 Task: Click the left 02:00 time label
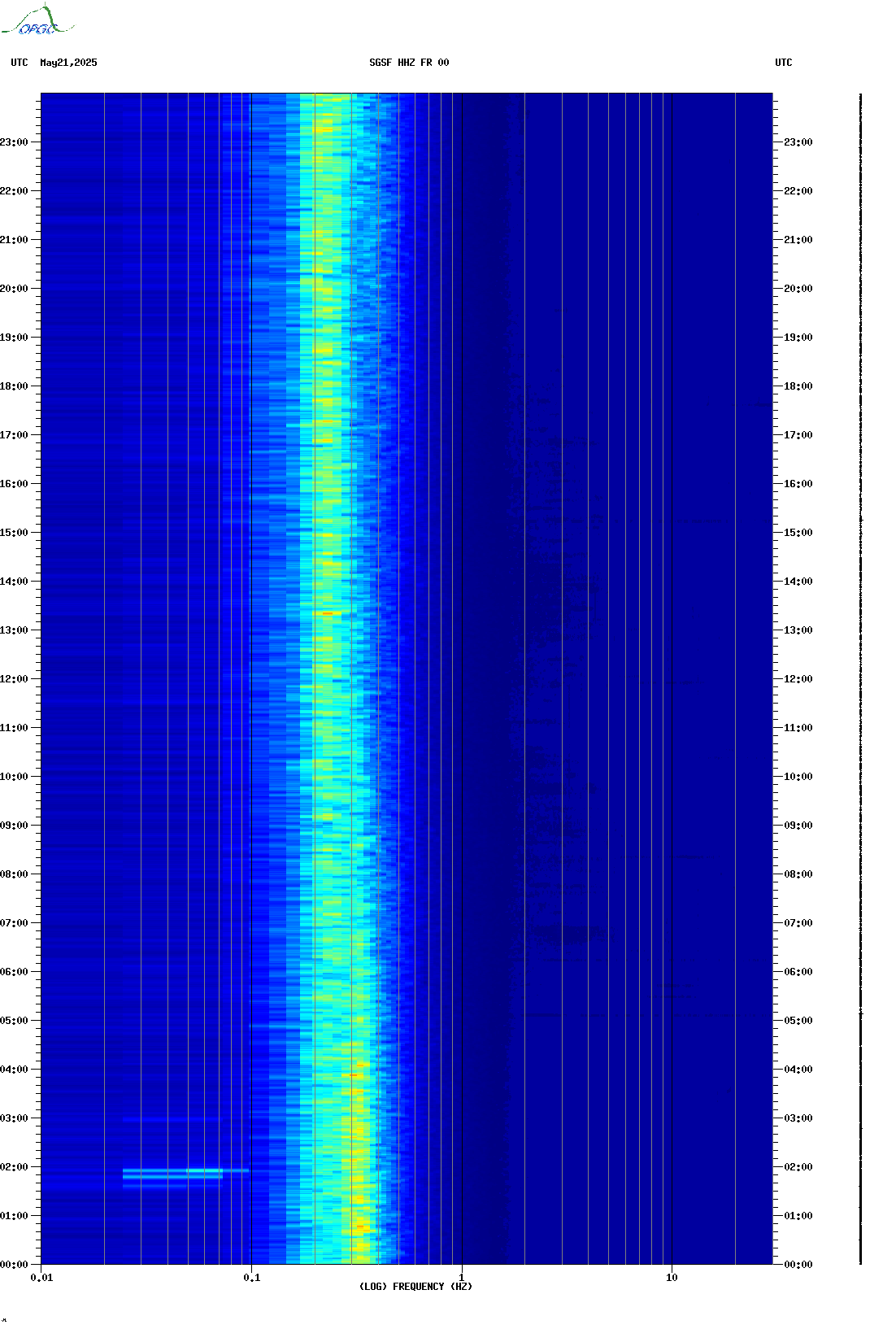click(x=14, y=1167)
